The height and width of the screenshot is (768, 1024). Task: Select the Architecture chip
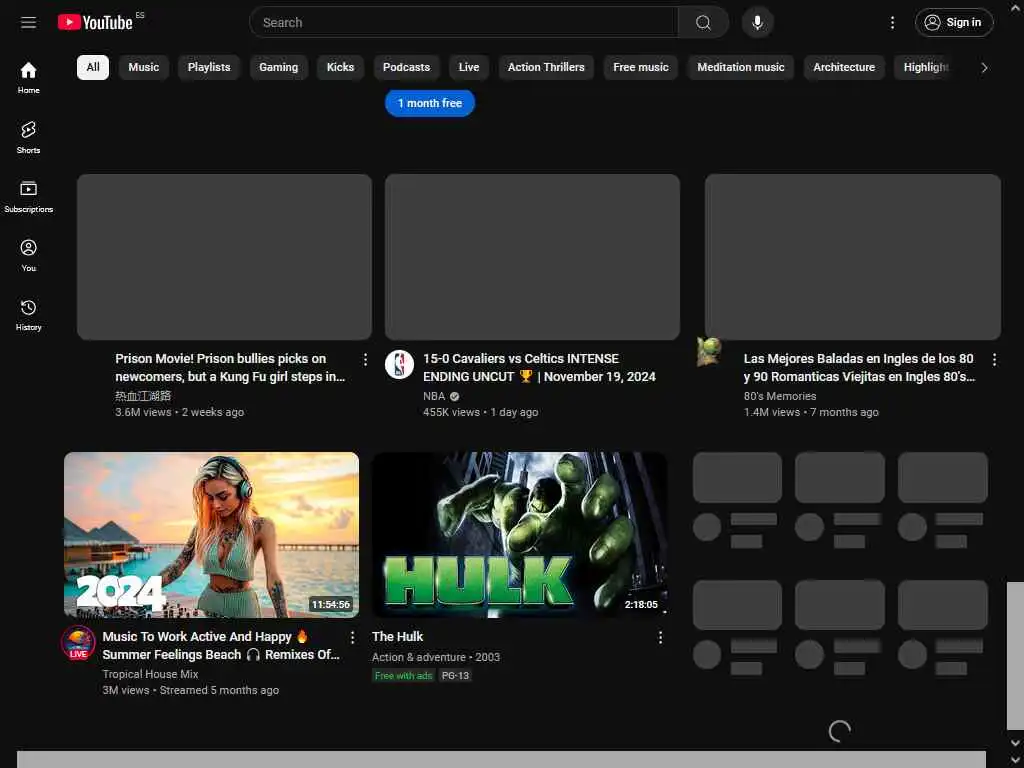pos(844,67)
